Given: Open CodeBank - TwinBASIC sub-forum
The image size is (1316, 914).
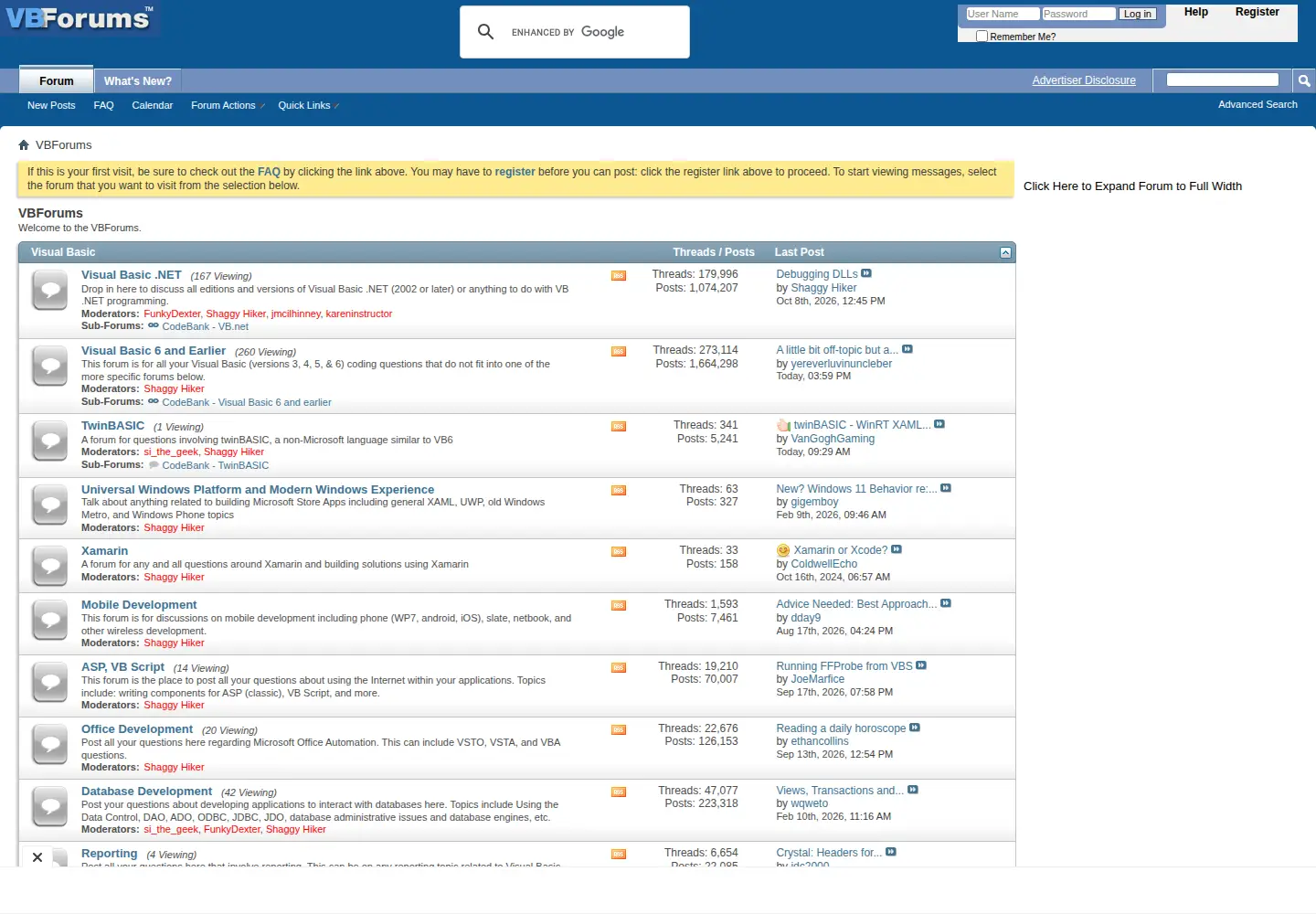Looking at the screenshot, I should 216,465.
